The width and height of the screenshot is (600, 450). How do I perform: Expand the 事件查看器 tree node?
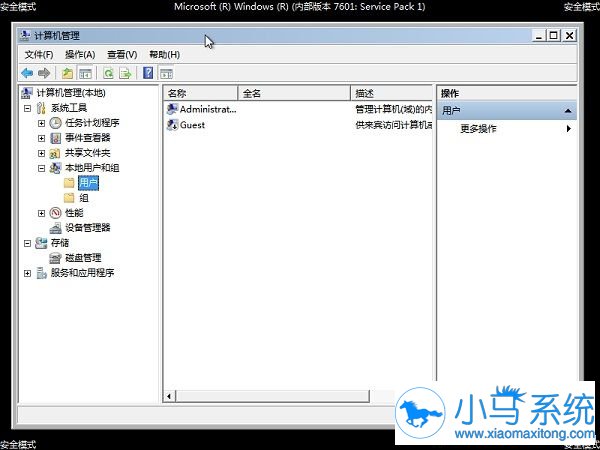(41, 138)
